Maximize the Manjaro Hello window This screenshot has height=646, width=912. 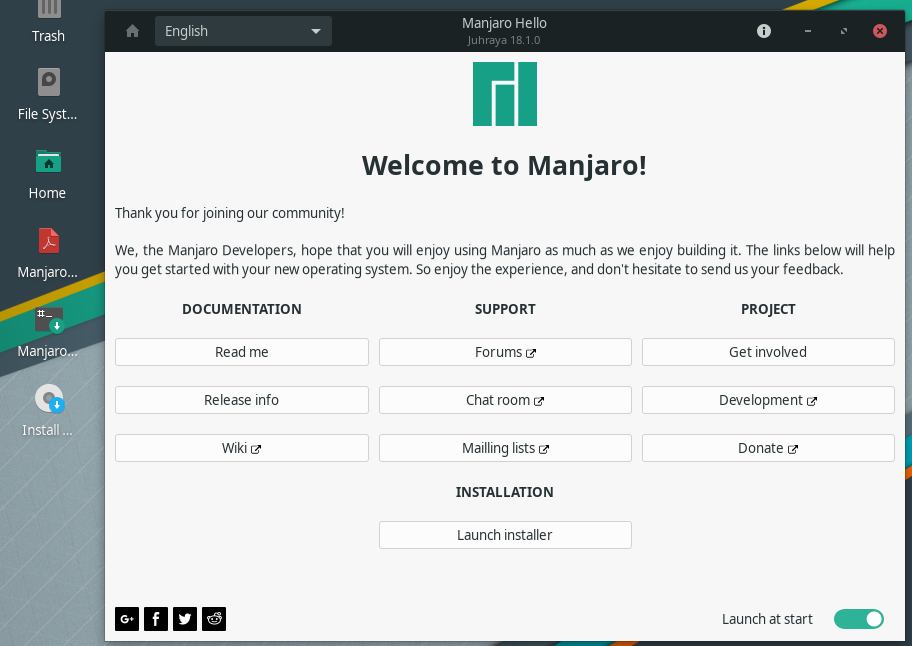click(843, 31)
